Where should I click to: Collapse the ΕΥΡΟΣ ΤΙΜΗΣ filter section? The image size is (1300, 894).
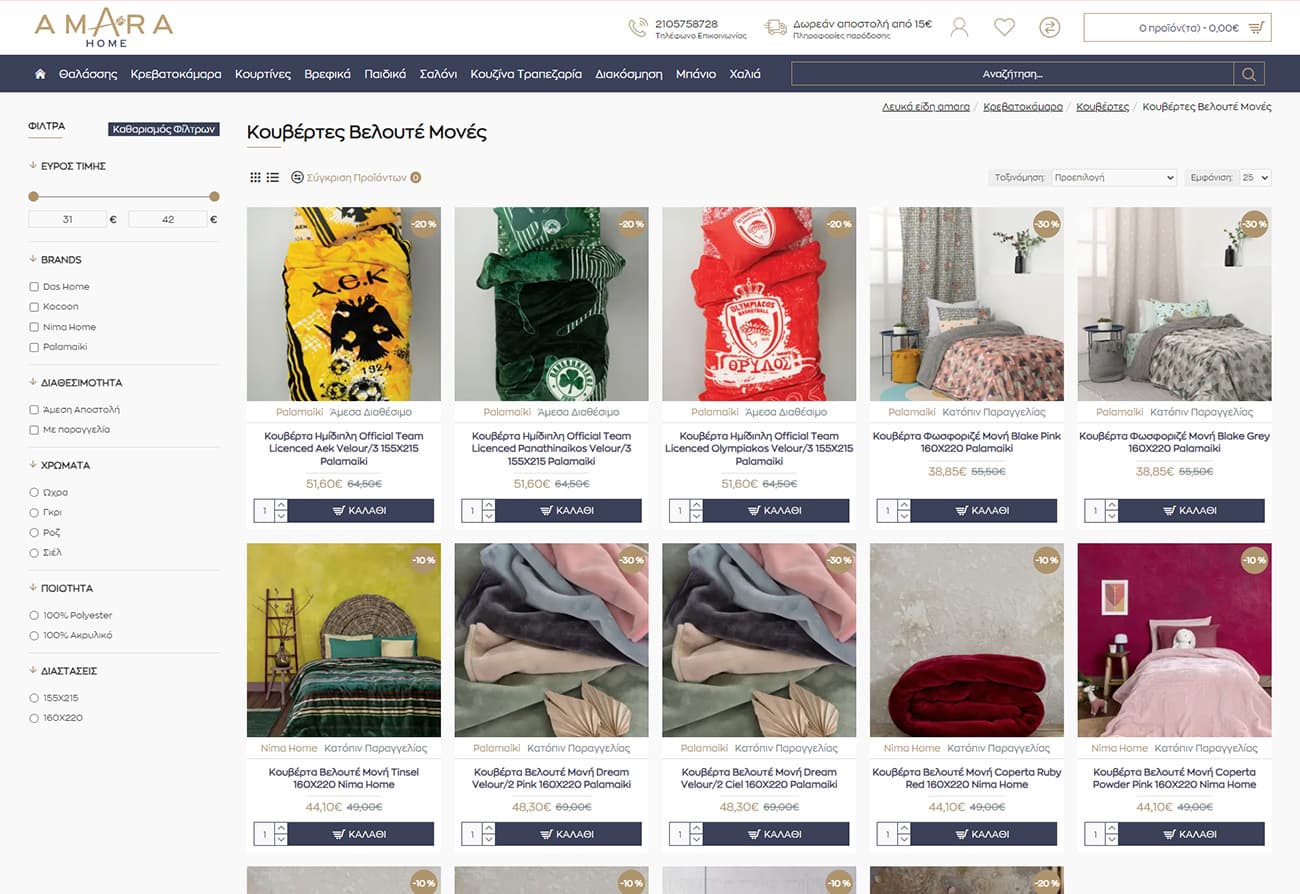coord(66,166)
